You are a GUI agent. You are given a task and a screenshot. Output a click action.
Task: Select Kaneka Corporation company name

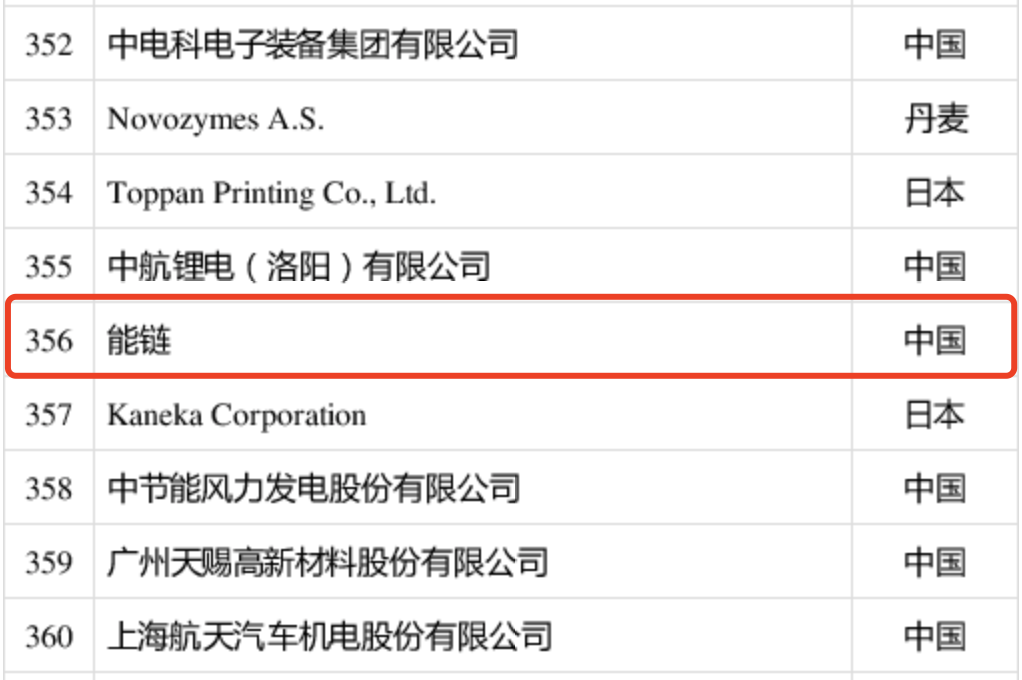pos(237,415)
